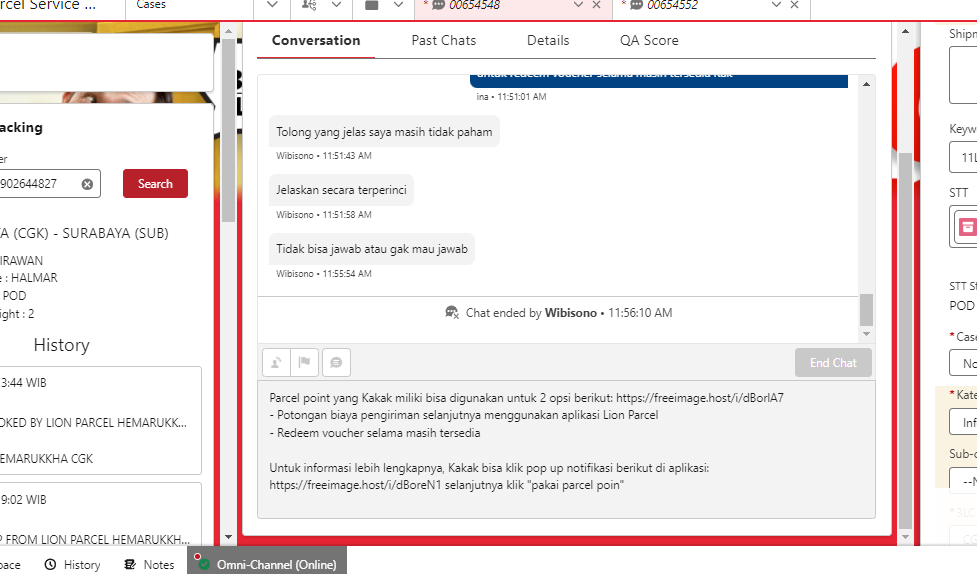The height and width of the screenshot is (574, 977).
Task: Expand the dropdown beside the people routing icon
Action: (336, 5)
